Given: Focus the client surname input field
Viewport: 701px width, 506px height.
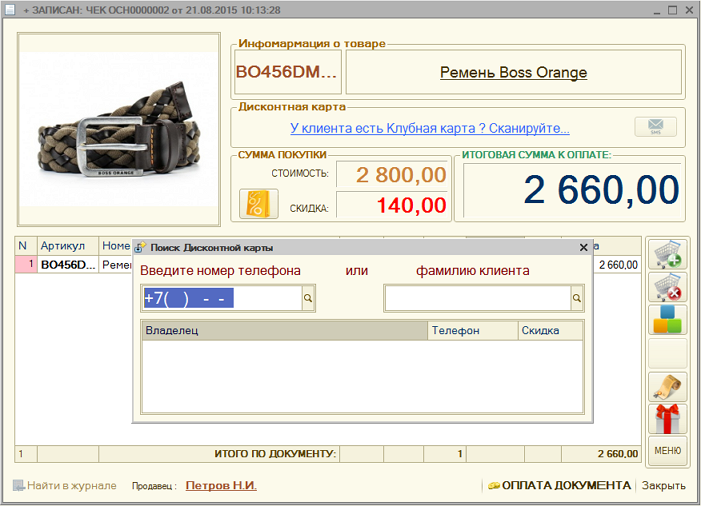Looking at the screenshot, I should 478,298.
